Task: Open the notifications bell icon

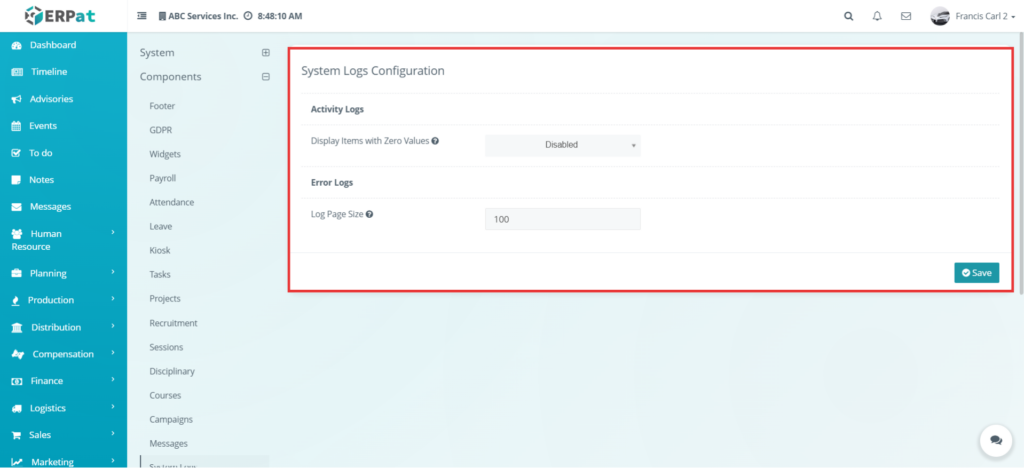Action: (877, 16)
